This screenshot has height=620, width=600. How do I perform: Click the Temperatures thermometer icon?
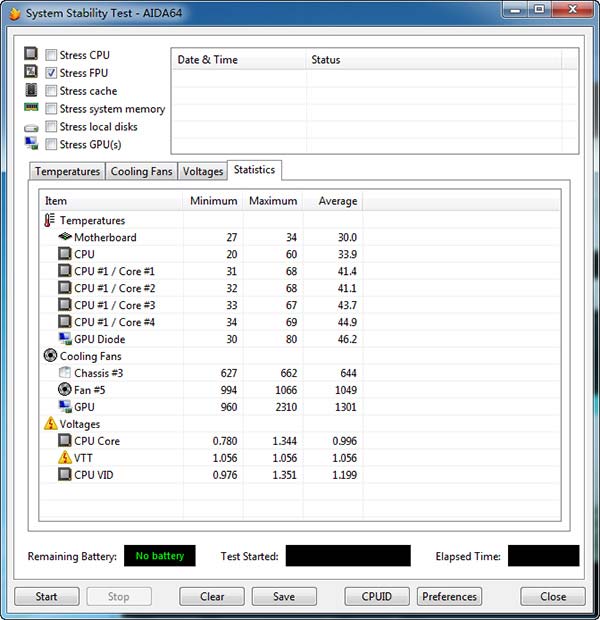(x=50, y=220)
